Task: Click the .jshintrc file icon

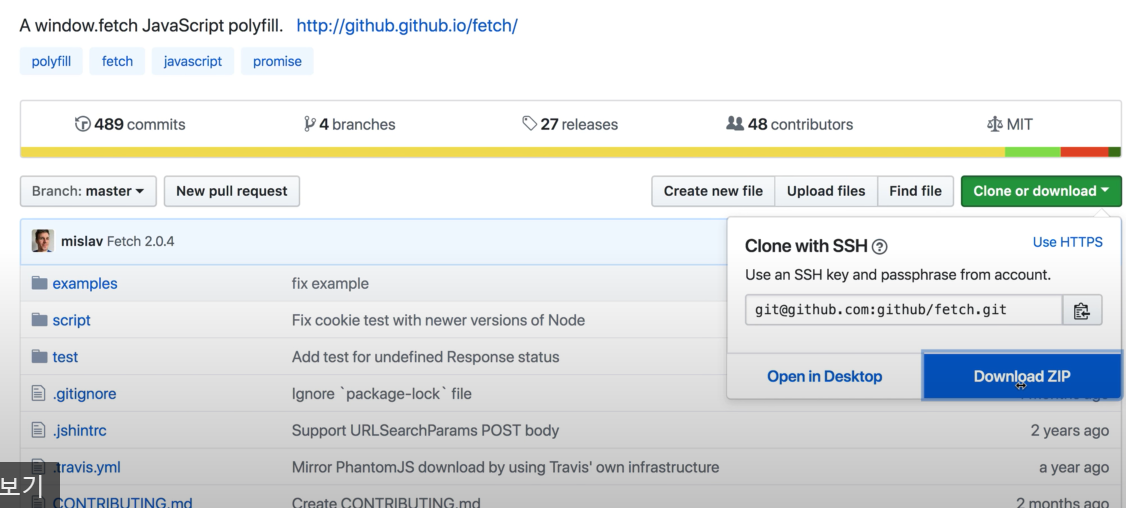Action: pos(40,431)
